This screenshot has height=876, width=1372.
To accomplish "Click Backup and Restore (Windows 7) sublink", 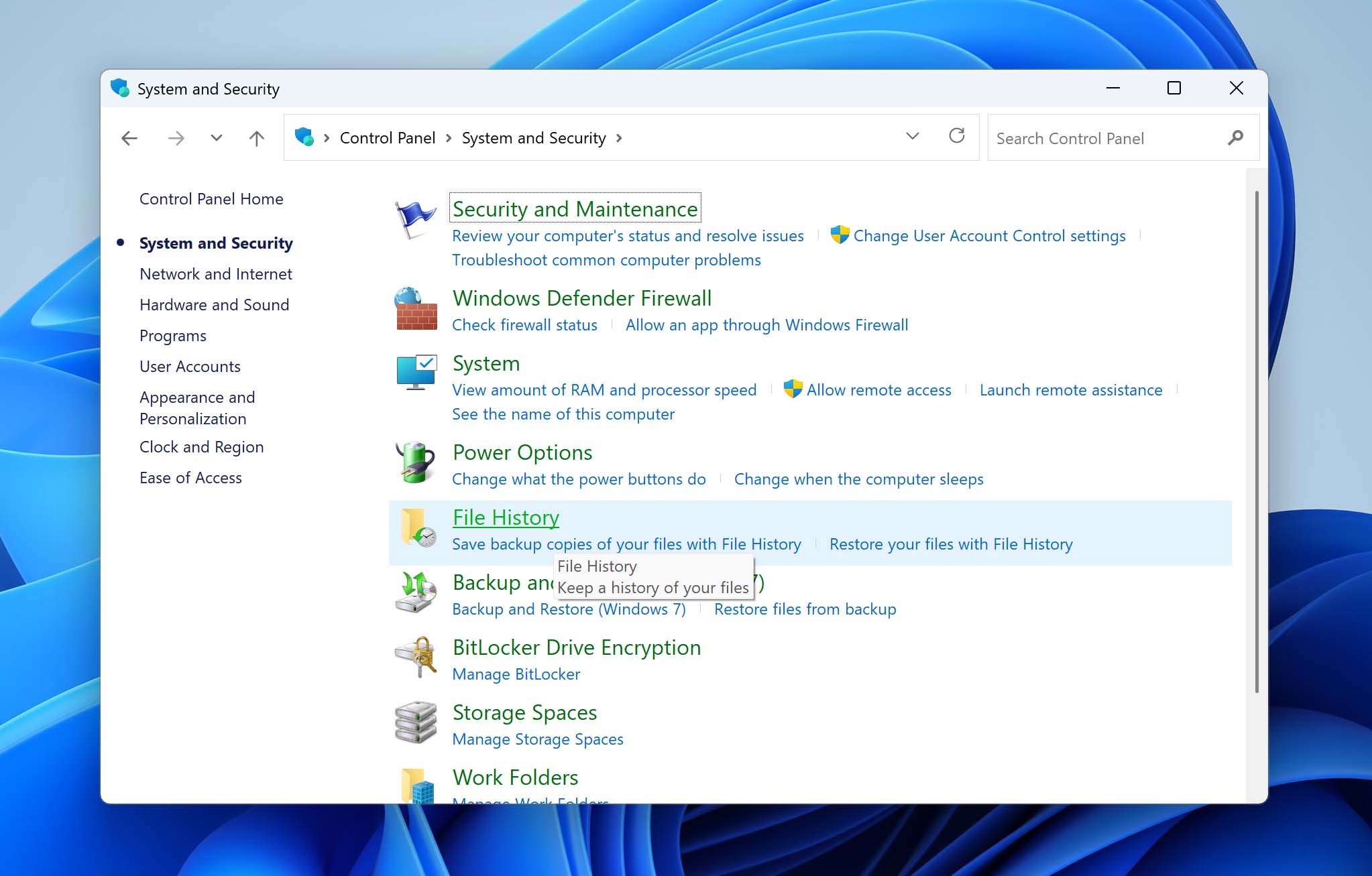I will [569, 609].
